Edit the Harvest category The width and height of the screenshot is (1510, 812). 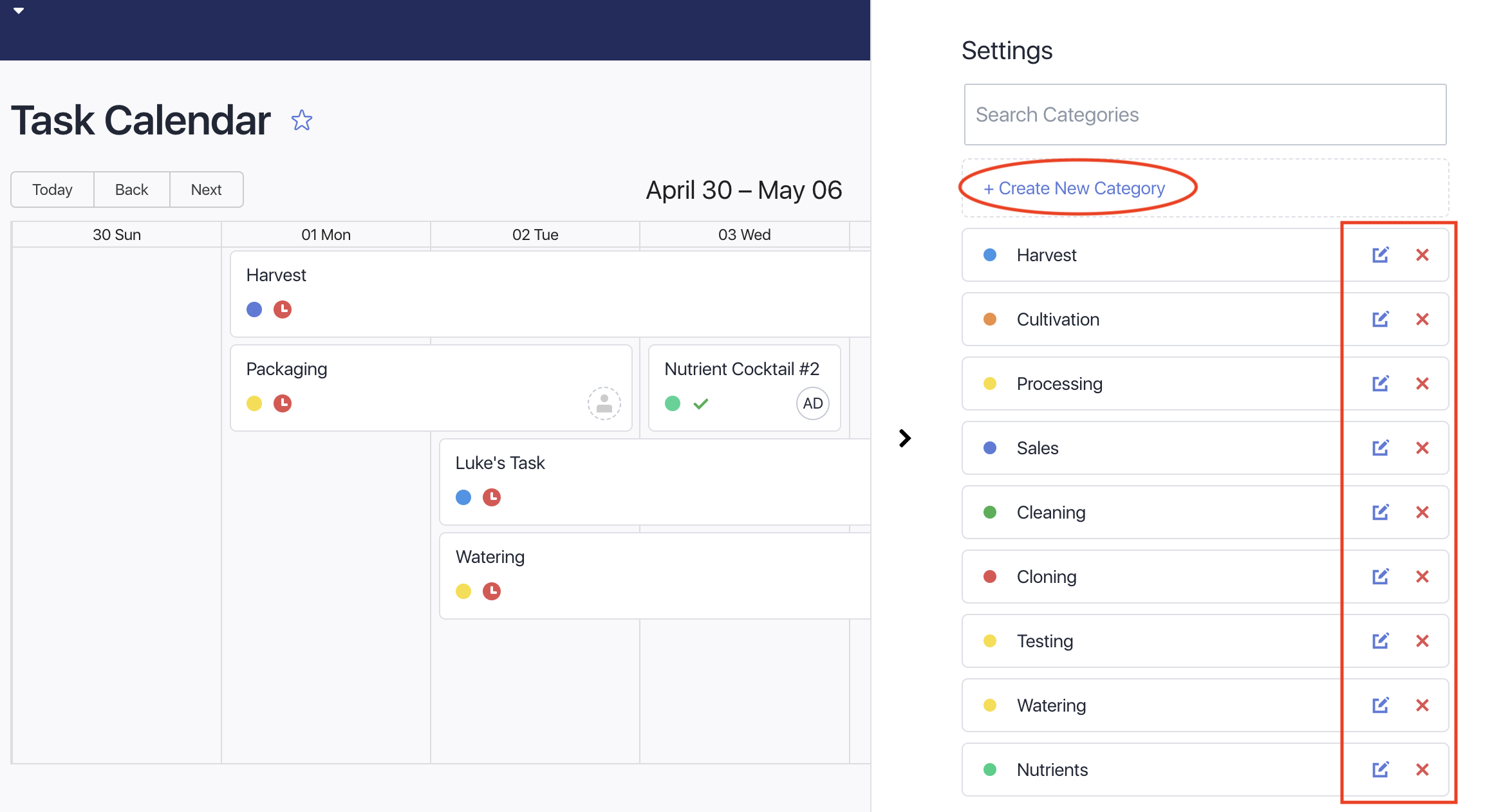coord(1380,255)
